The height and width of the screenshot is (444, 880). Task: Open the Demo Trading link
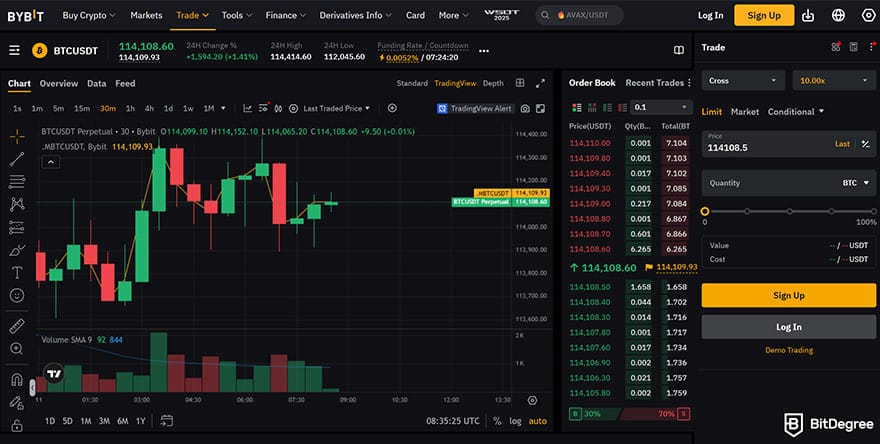(x=789, y=350)
